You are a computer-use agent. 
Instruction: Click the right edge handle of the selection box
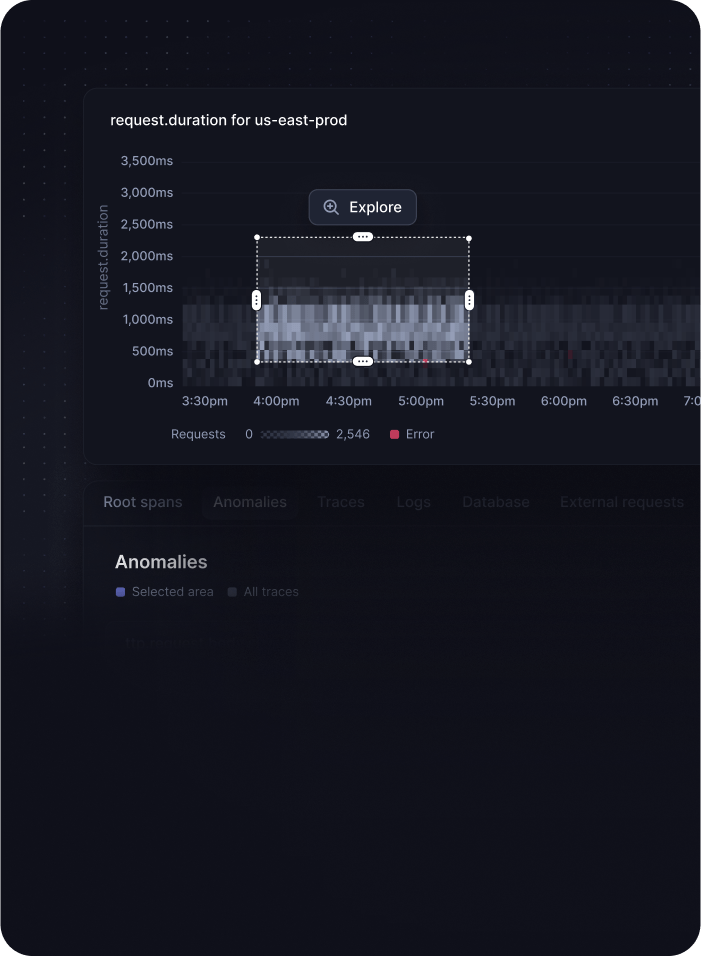[469, 300]
